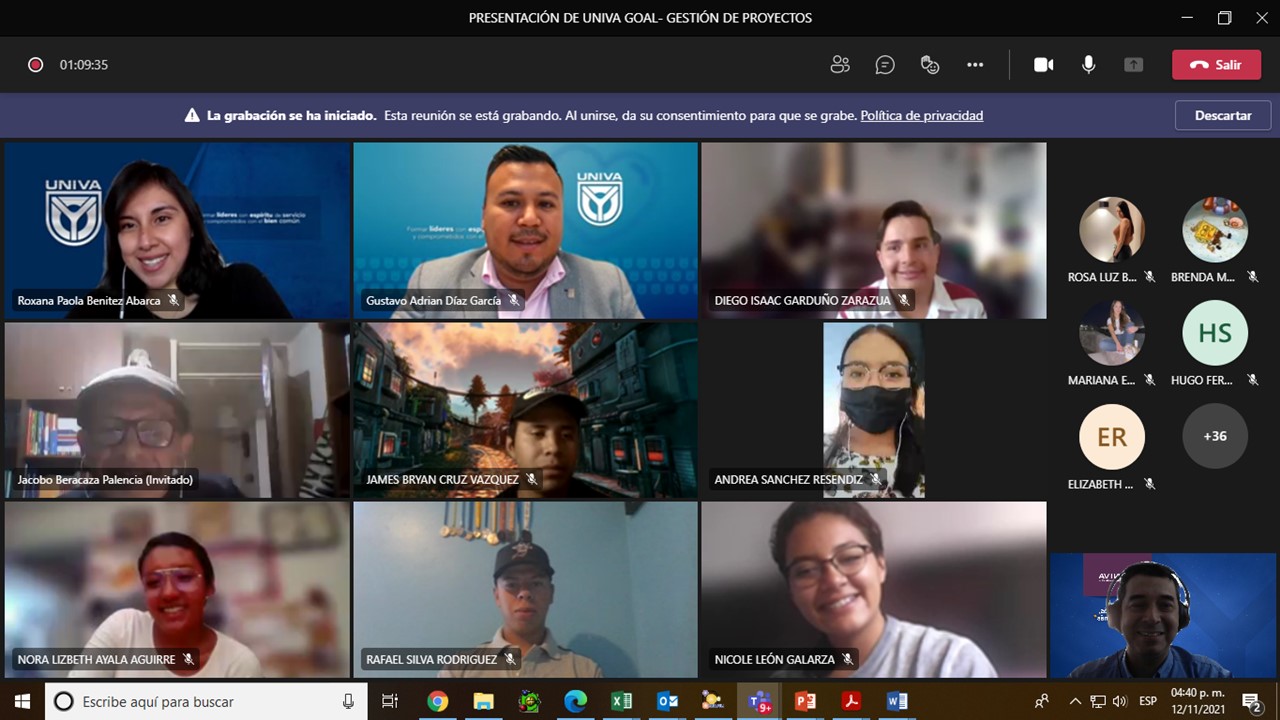Open the volume control in system tray
Image resolution: width=1280 pixels, height=720 pixels.
1119,701
